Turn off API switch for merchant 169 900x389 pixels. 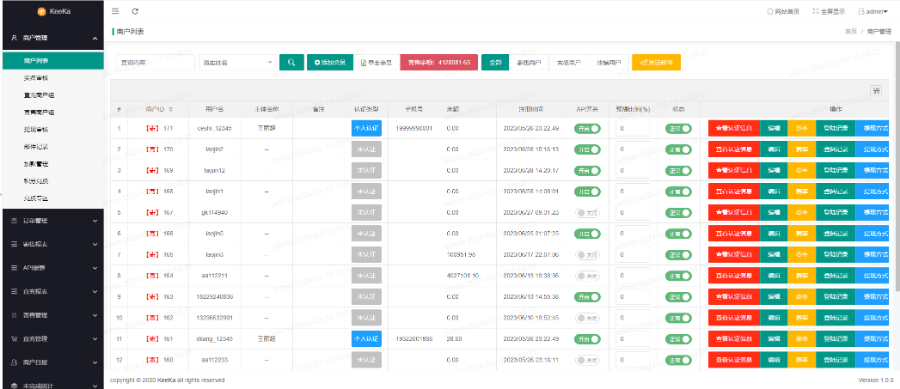(x=587, y=170)
